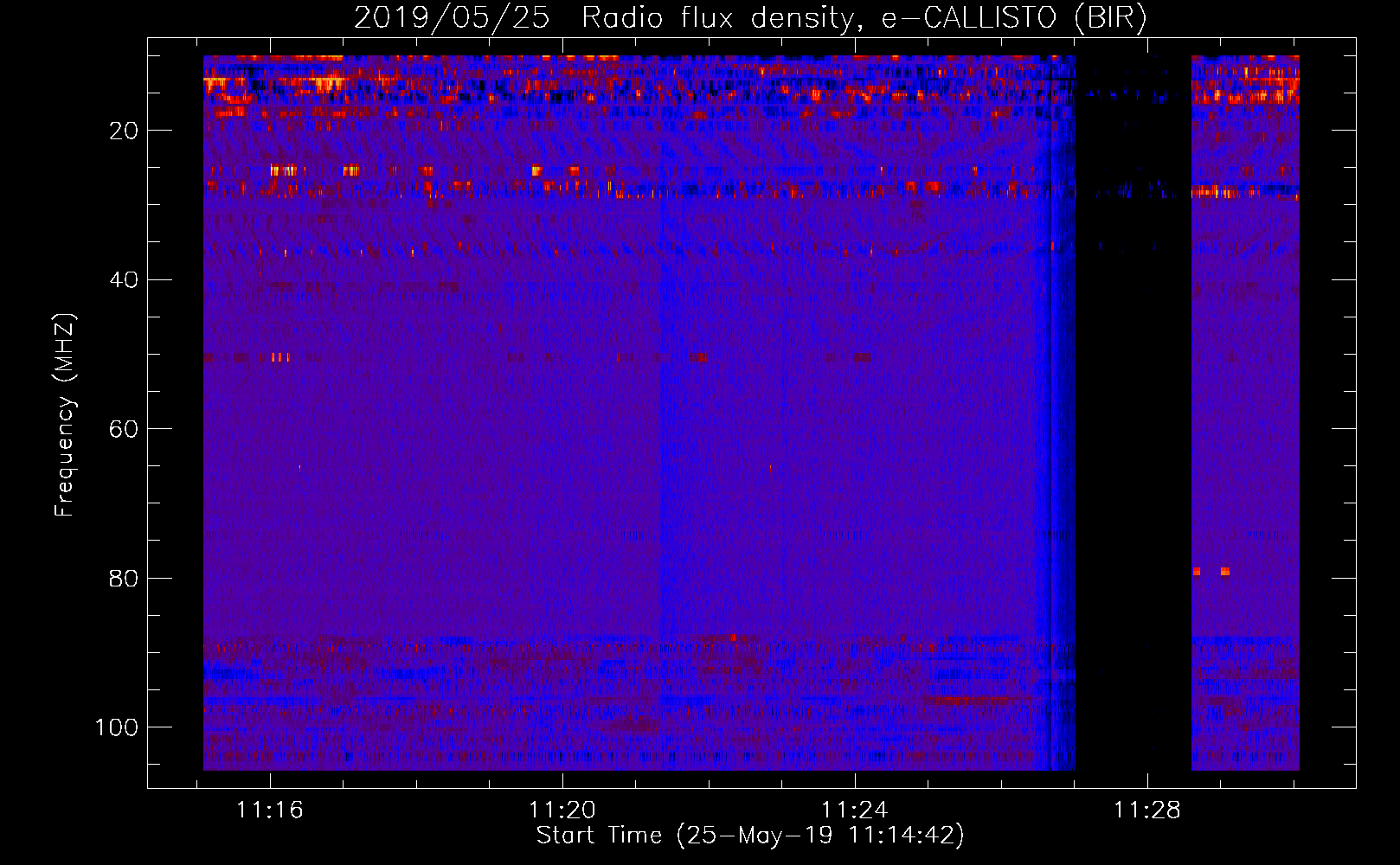Click the 11:16 time tick label
The image size is (1400, 865).
pyautogui.click(x=270, y=810)
